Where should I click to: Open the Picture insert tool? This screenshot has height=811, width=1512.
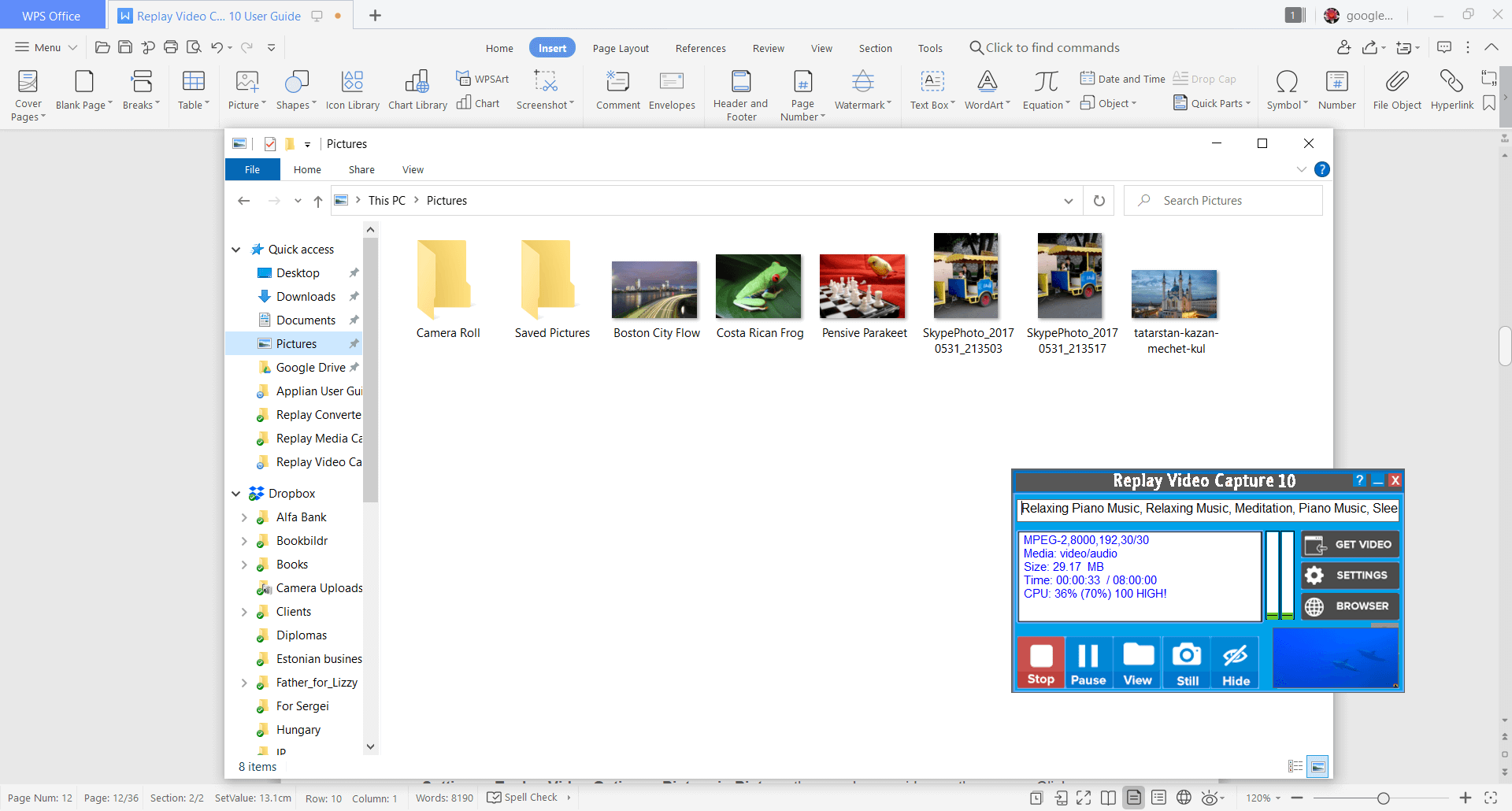click(246, 90)
